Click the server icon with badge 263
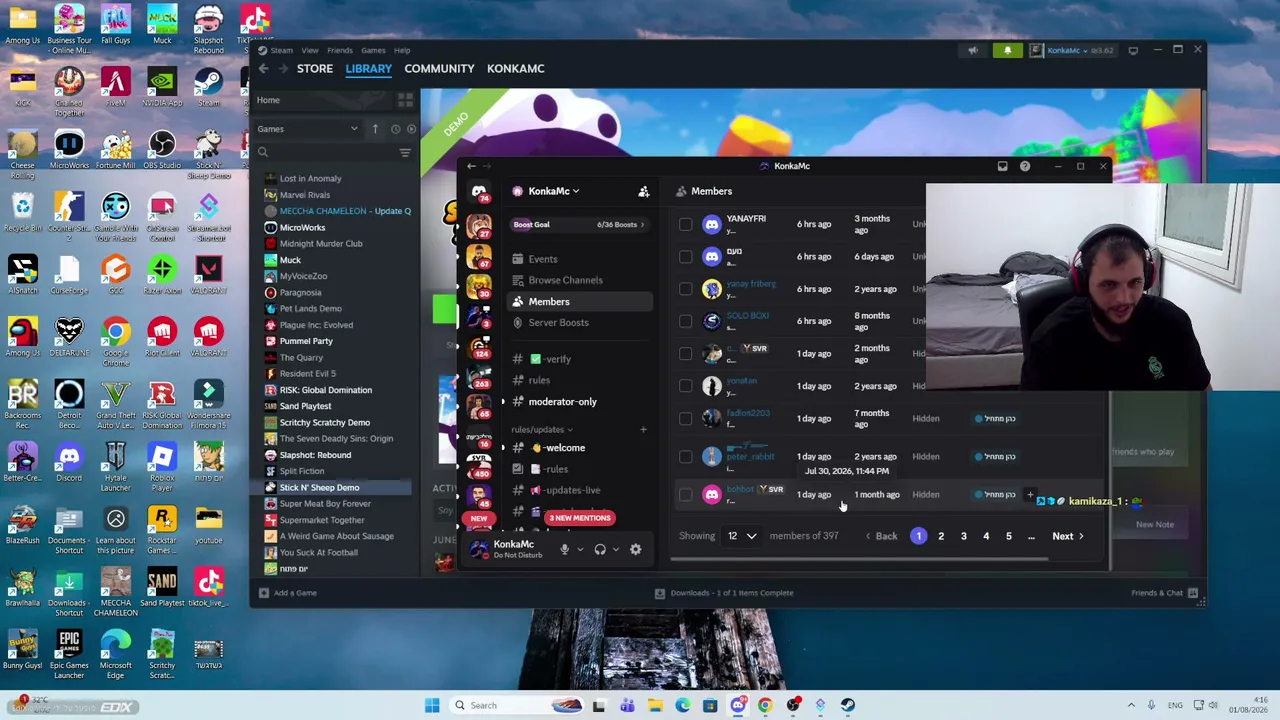Screen dimensions: 1280x720 [x=479, y=379]
